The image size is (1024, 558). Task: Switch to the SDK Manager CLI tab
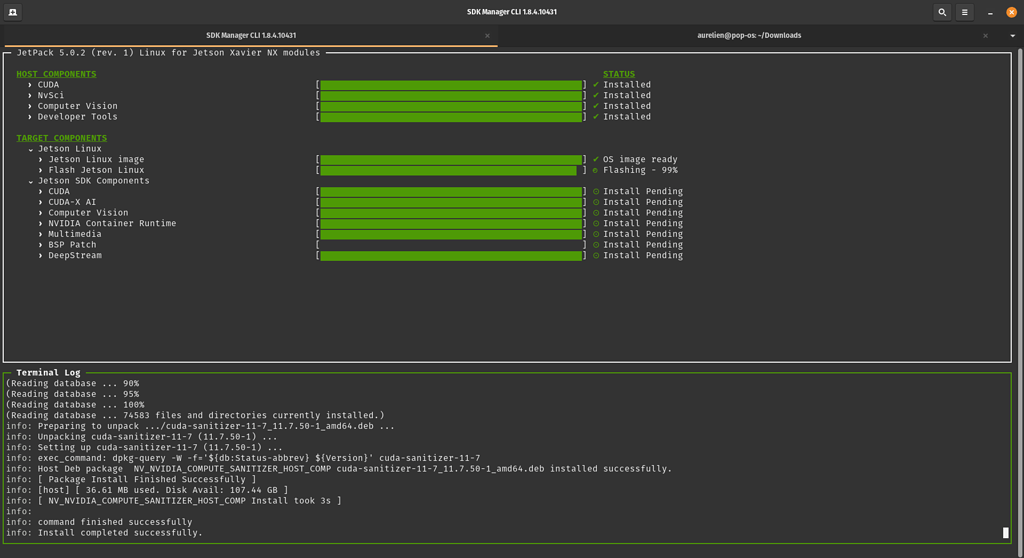[250, 36]
